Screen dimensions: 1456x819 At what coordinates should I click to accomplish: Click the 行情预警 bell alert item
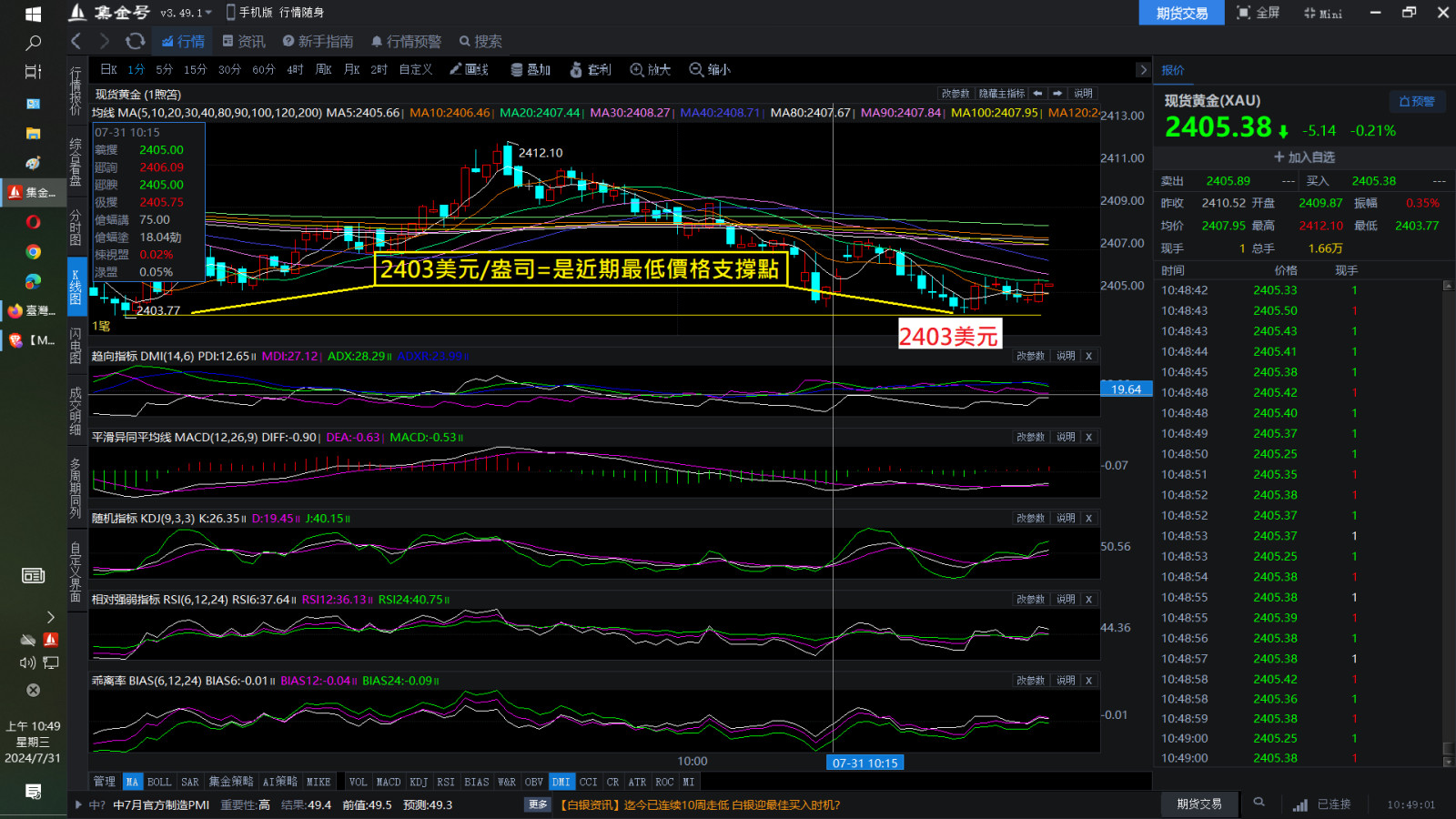pos(406,41)
